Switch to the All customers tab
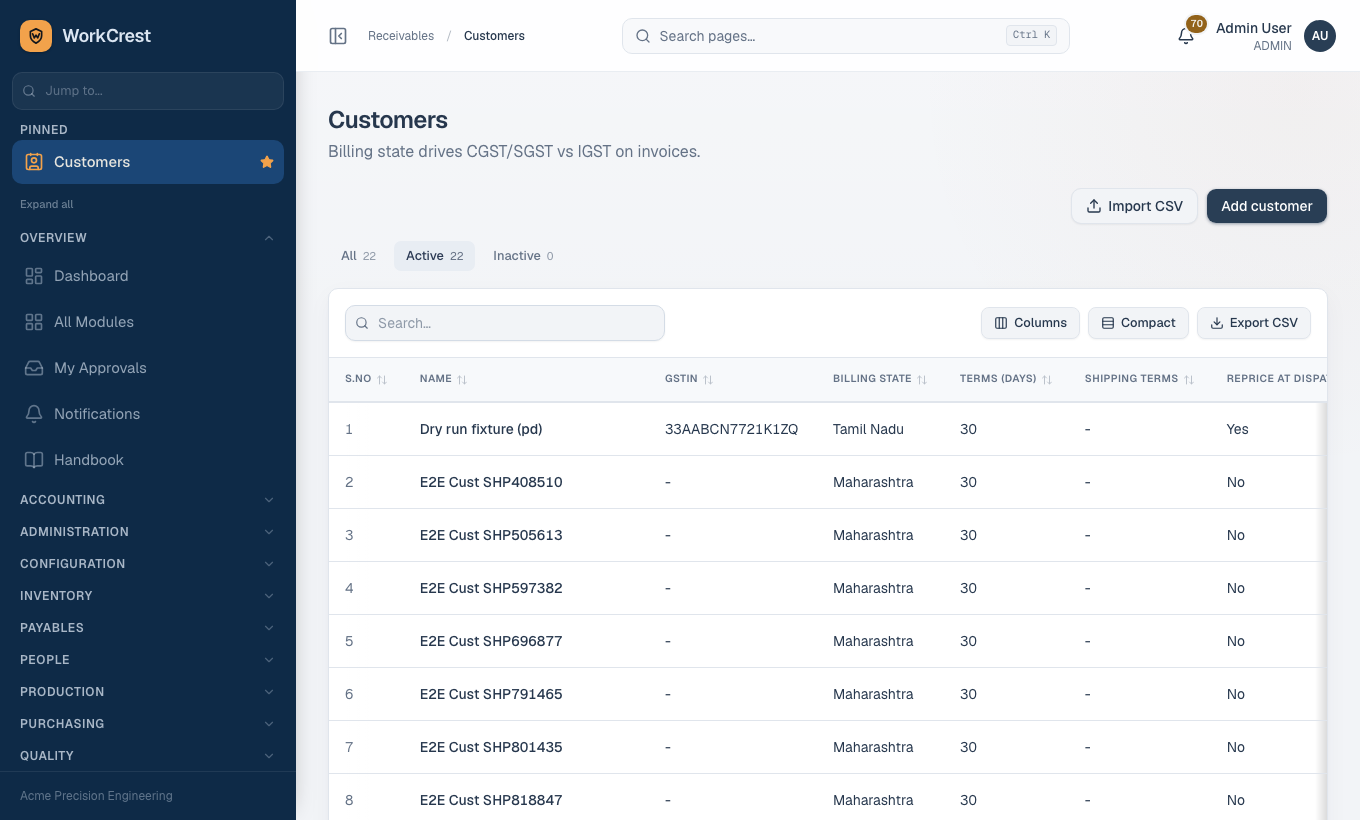Viewport: 1360px width, 820px height. tap(358, 256)
